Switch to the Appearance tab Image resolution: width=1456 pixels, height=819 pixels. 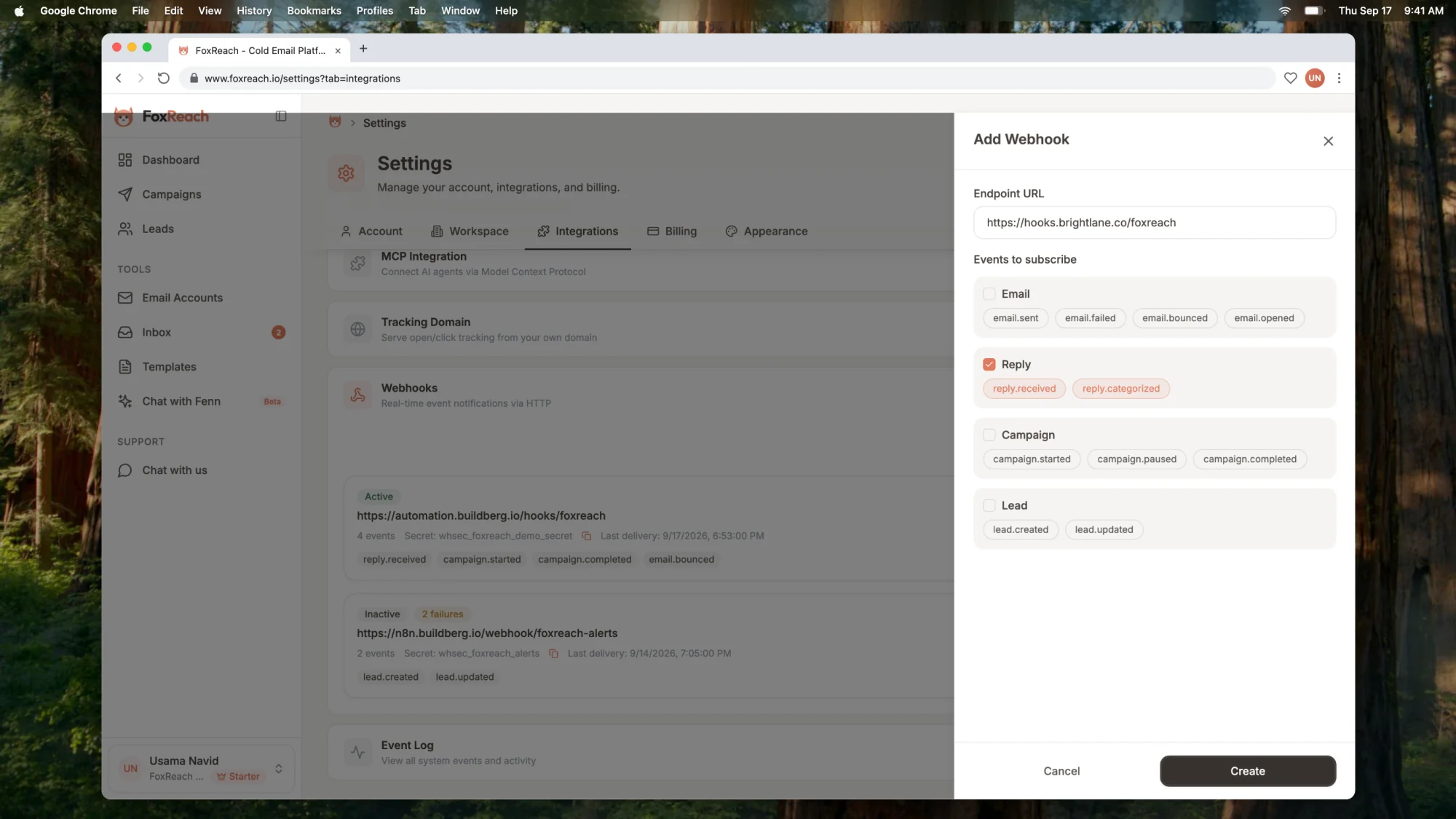point(767,232)
